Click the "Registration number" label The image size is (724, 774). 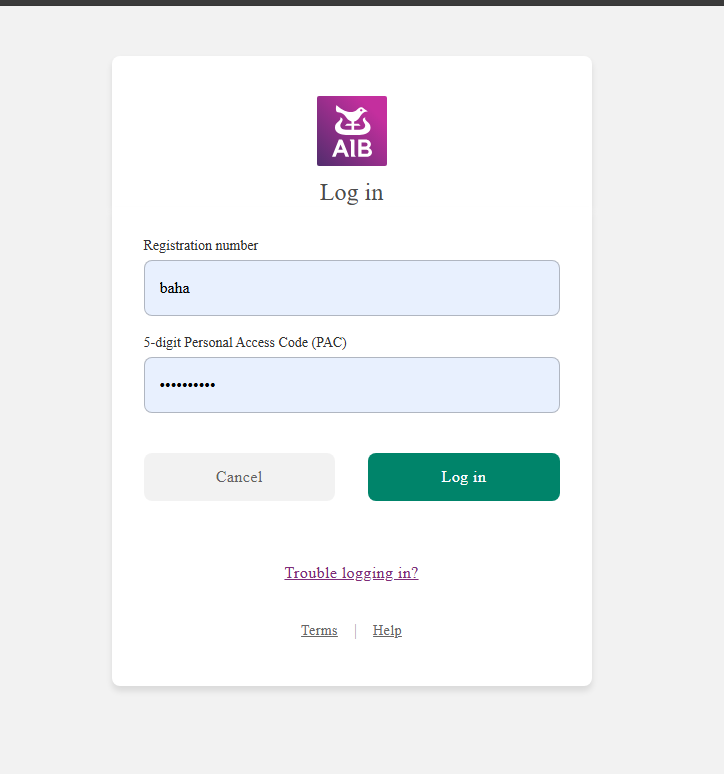click(200, 245)
